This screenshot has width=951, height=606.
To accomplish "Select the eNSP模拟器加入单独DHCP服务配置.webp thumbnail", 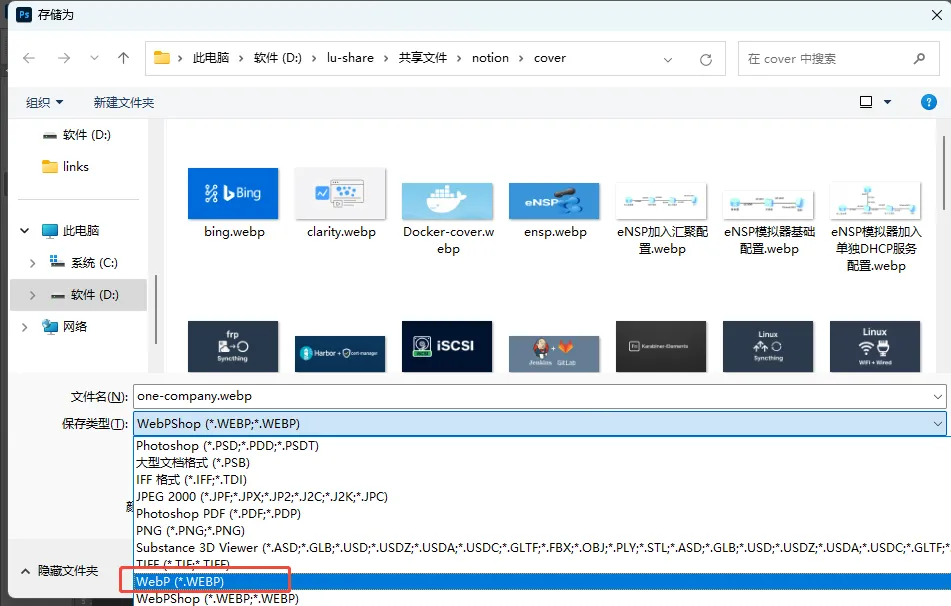I will (x=875, y=201).
